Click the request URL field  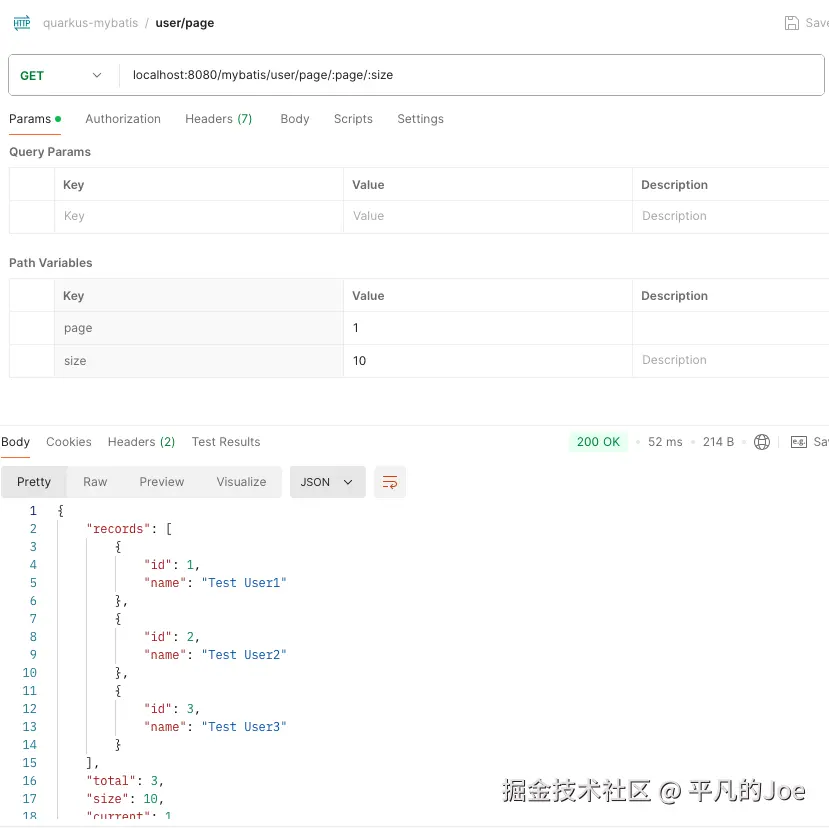coord(472,75)
